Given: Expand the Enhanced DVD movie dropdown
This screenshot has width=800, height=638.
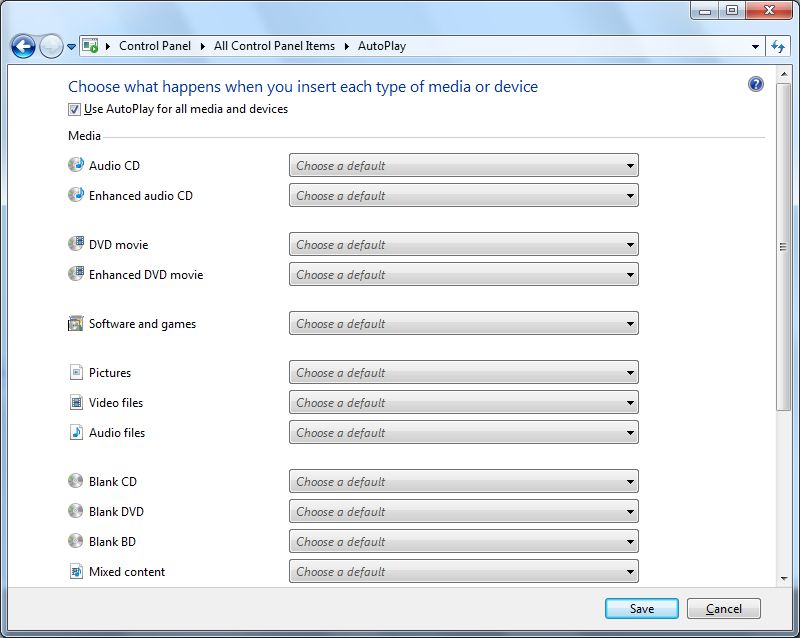Looking at the screenshot, I should [463, 274].
